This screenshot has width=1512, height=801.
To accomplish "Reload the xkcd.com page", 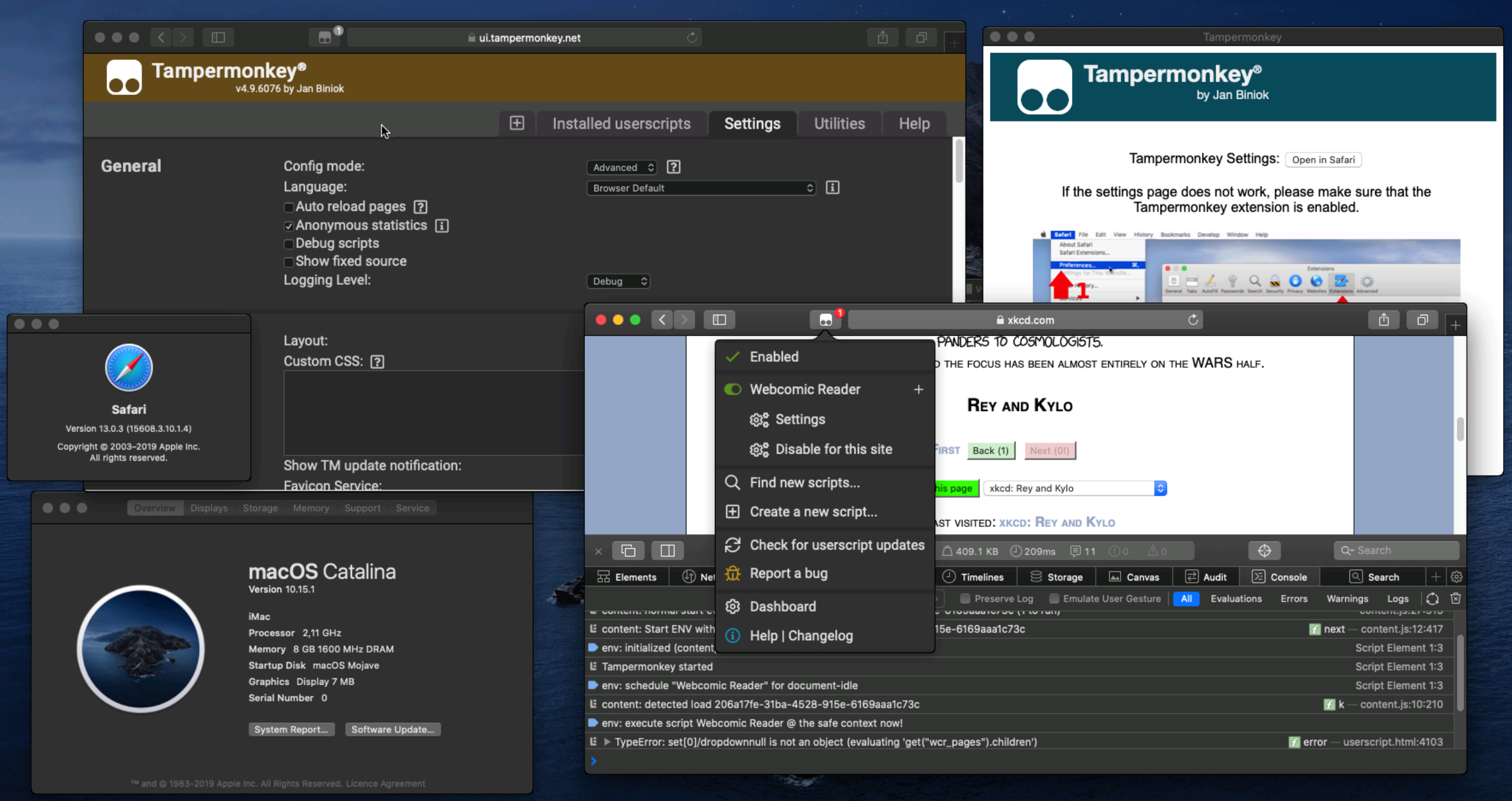I will pyautogui.click(x=1193, y=319).
